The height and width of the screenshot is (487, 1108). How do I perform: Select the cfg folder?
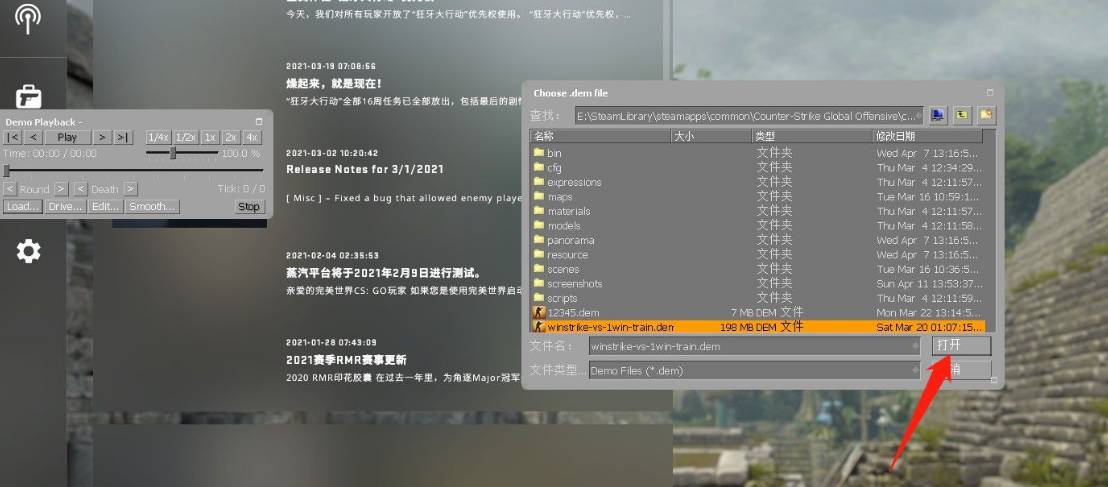758,168
